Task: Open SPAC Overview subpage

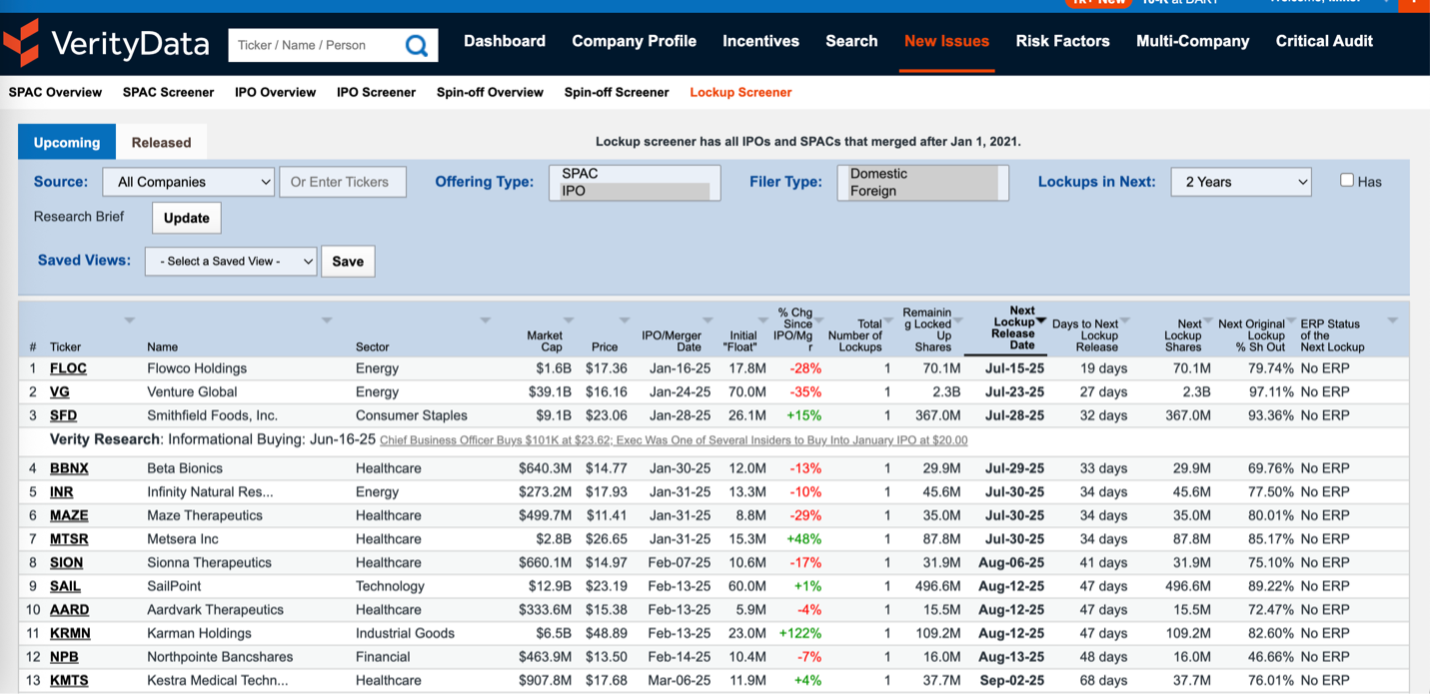Action: point(55,92)
